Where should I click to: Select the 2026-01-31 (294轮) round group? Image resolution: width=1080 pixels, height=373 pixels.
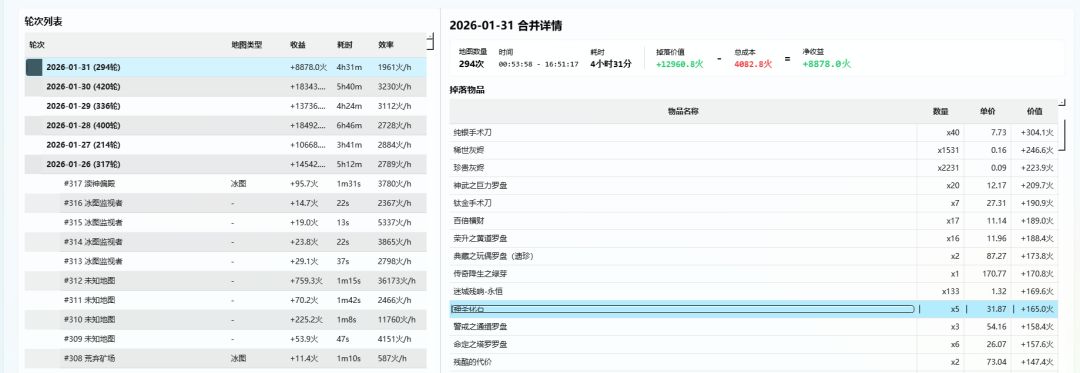(225, 67)
